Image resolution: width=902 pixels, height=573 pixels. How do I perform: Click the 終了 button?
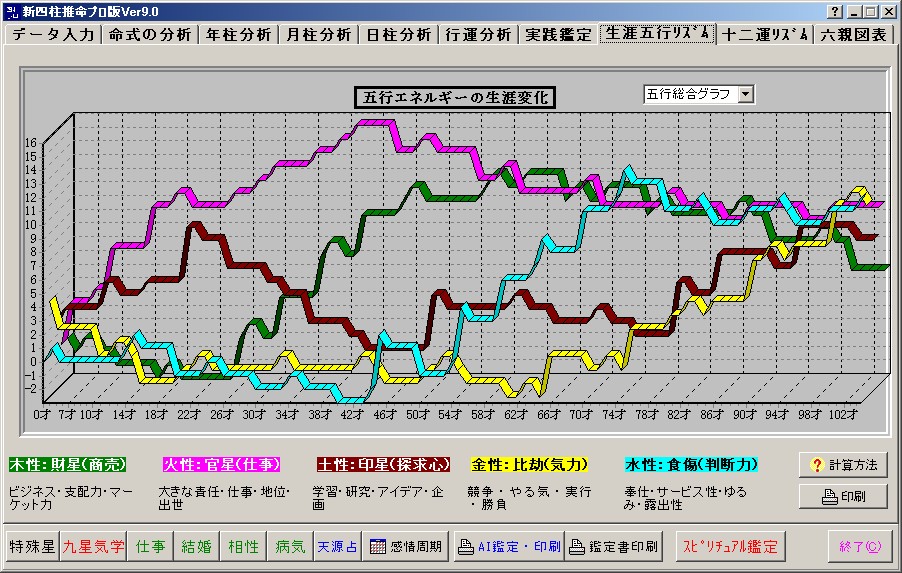coord(860,546)
